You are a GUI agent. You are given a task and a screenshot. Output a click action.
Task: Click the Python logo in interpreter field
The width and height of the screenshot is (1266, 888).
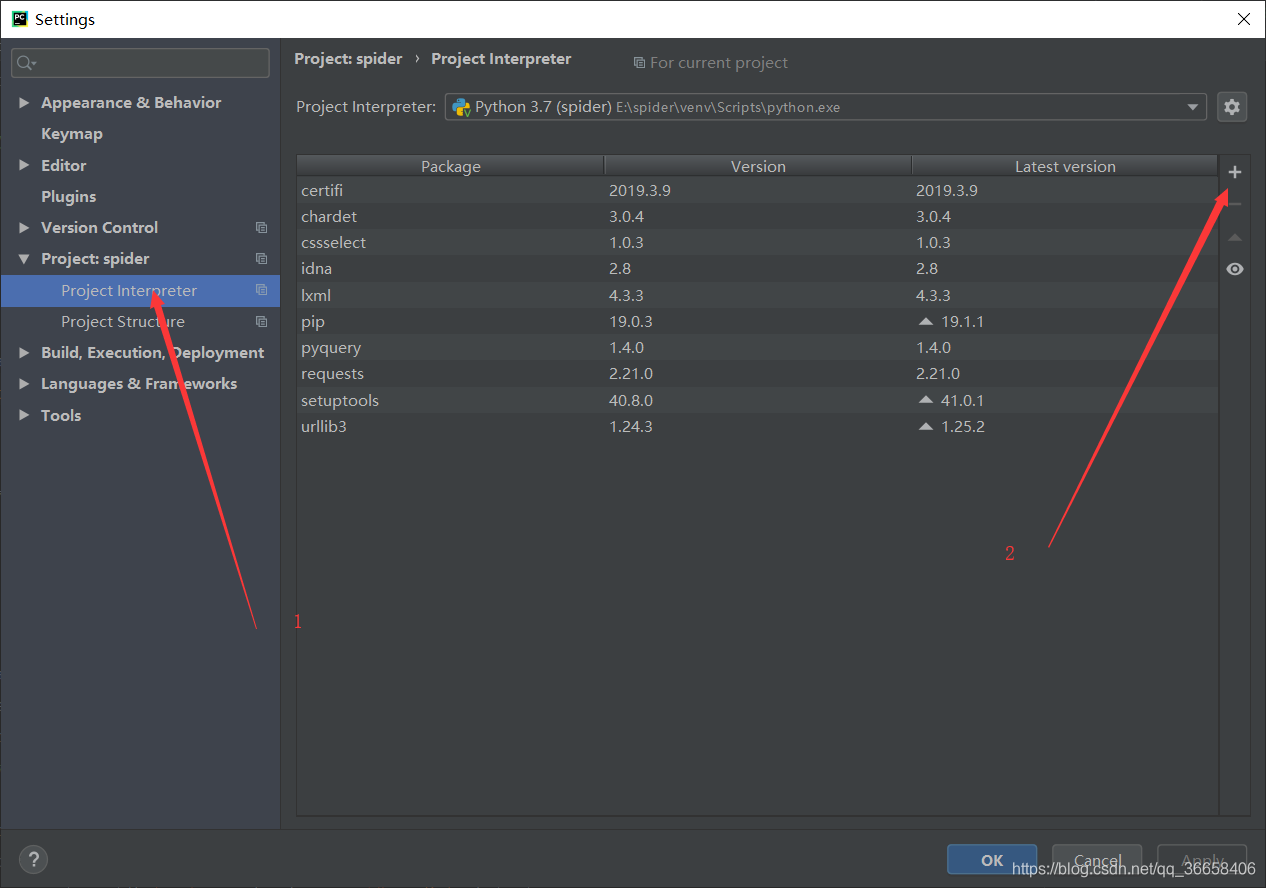pos(461,107)
